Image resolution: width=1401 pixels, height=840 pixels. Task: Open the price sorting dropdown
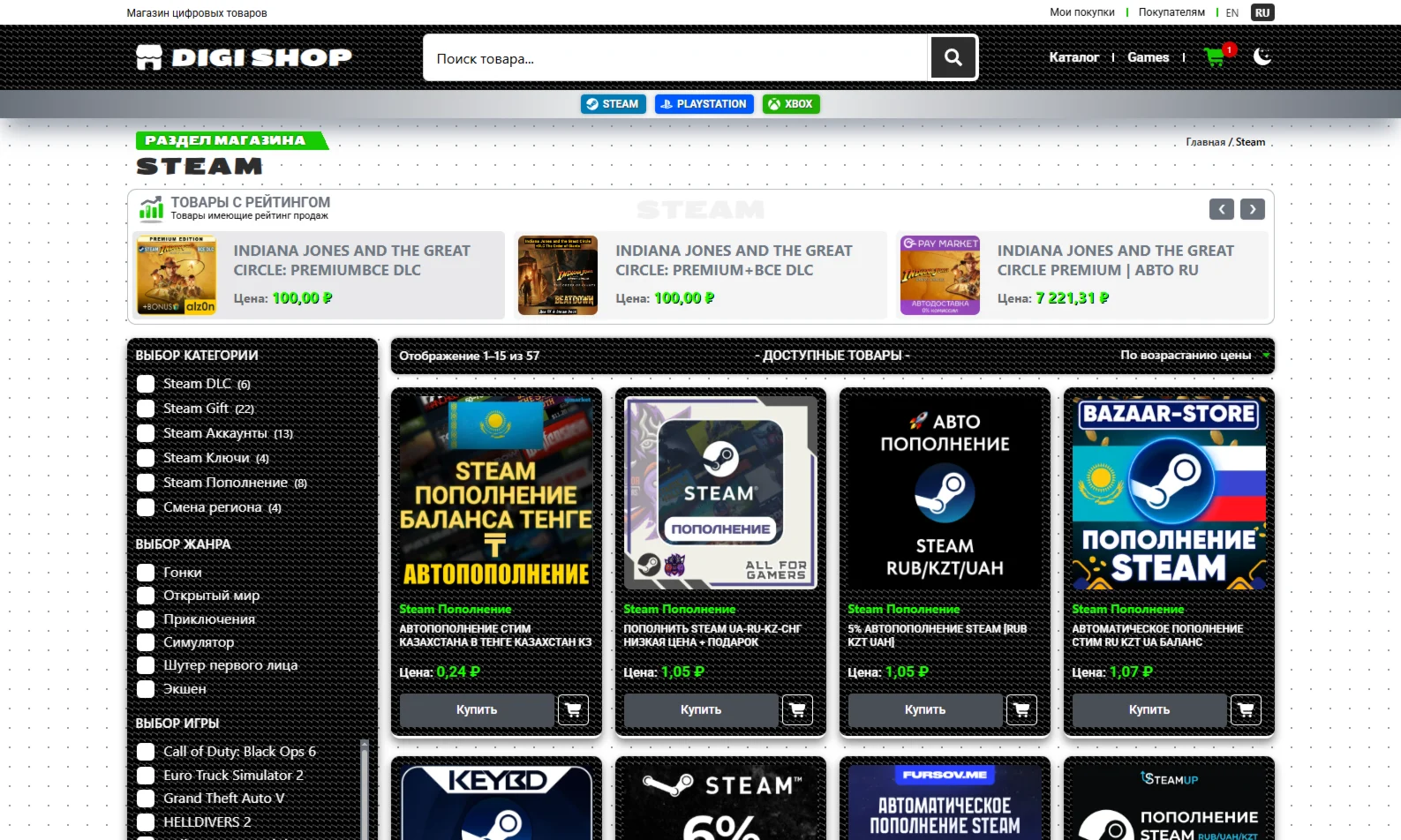1194,356
